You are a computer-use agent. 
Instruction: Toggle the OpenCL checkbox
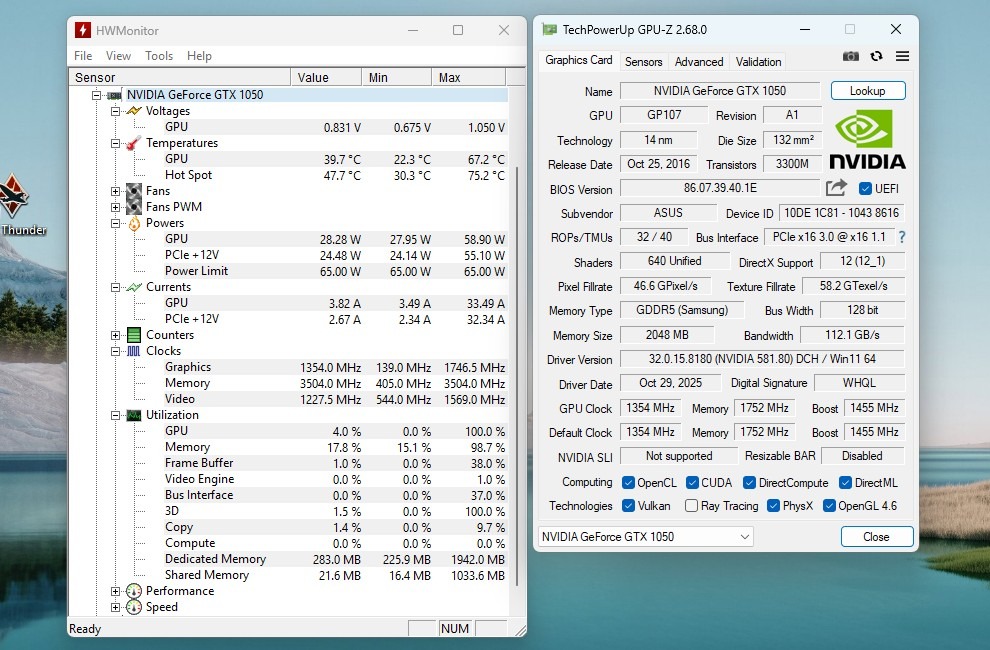[628, 483]
